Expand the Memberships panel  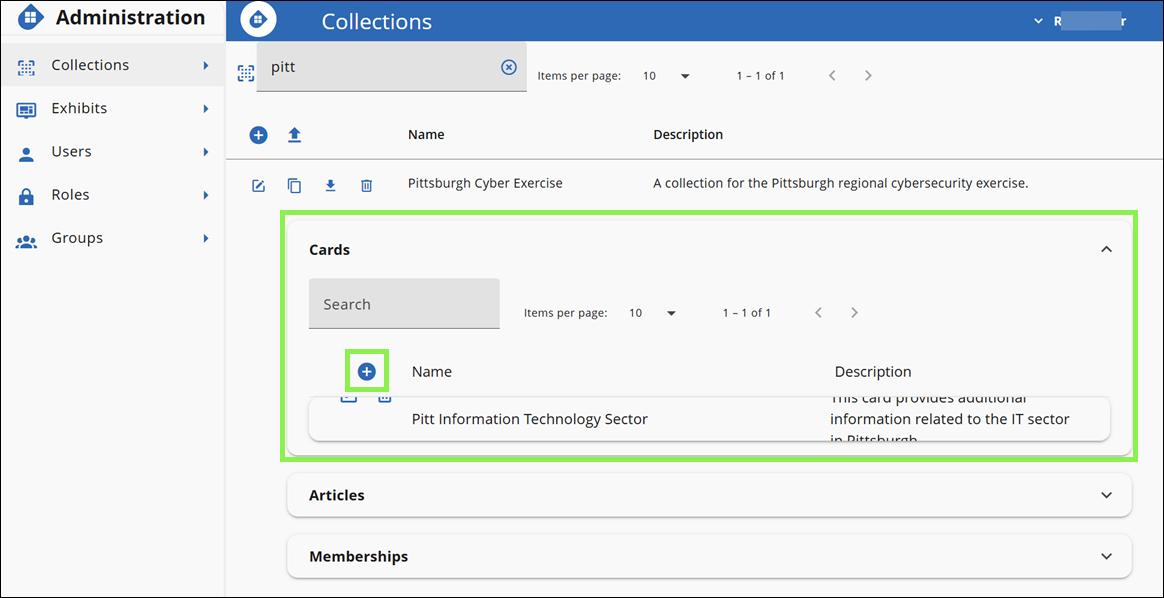point(709,556)
